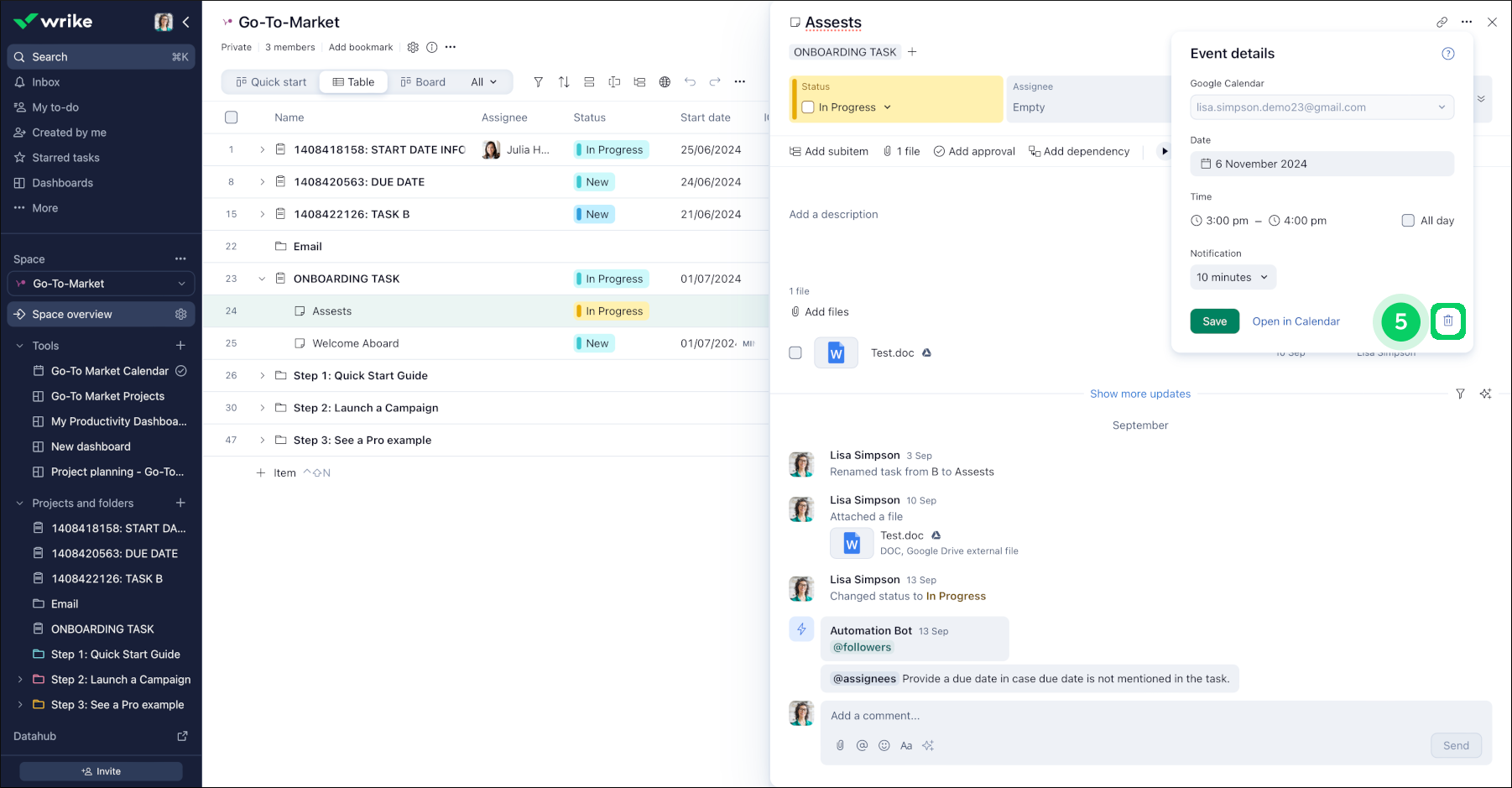This screenshot has width=1512, height=788.
Task: Copy task link using the link icon
Action: pos(1442,23)
